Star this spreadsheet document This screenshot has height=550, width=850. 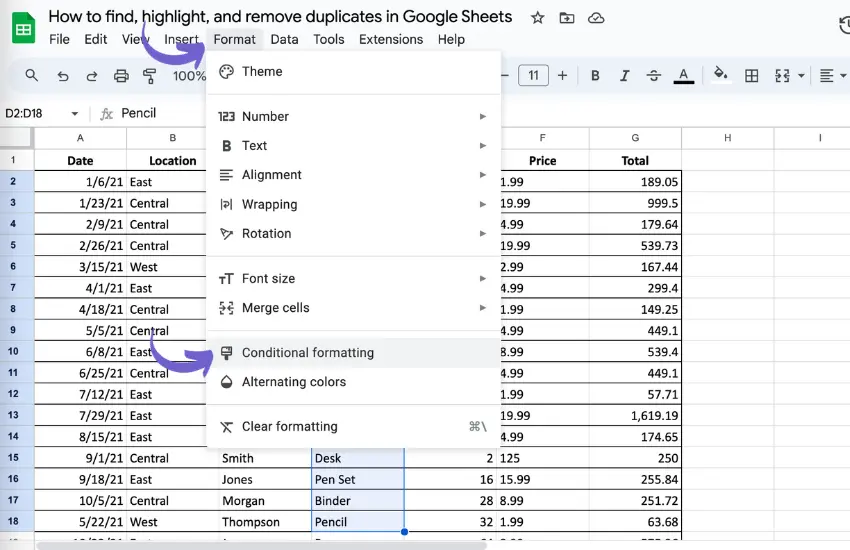(x=537, y=18)
